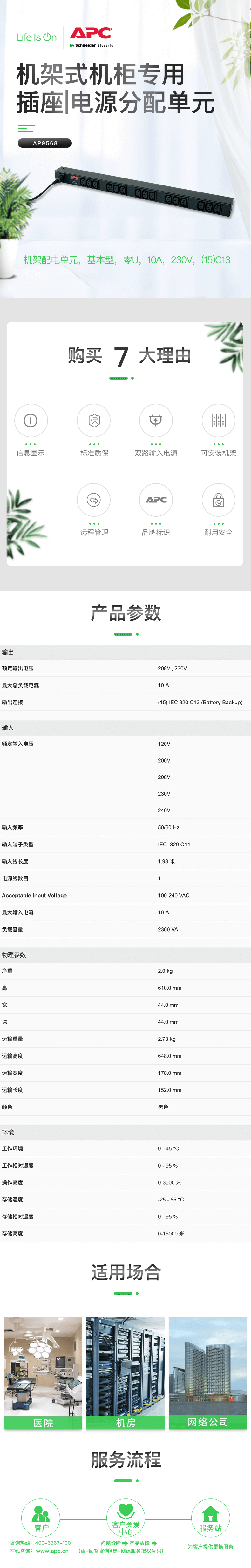Select the 双路输入电源 plug icon

coord(156,420)
